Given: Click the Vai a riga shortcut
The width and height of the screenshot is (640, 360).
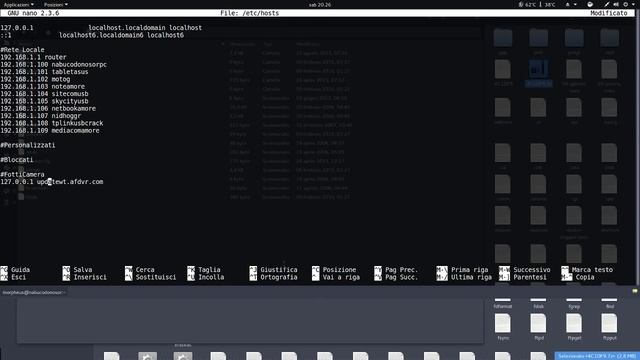Looking at the screenshot, I should tap(336, 277).
